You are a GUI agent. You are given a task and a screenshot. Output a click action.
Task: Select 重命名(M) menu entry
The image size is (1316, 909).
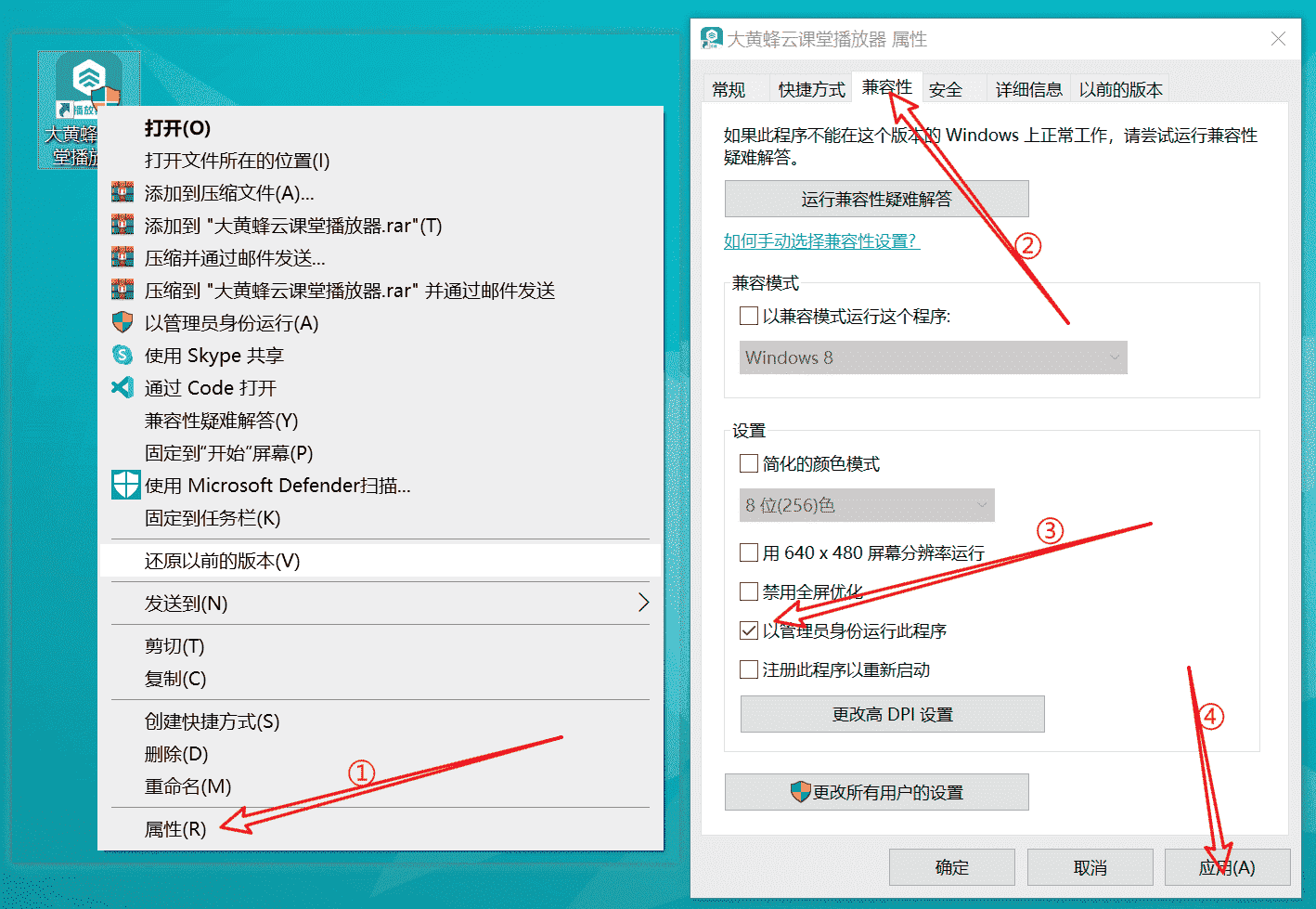(381, 786)
